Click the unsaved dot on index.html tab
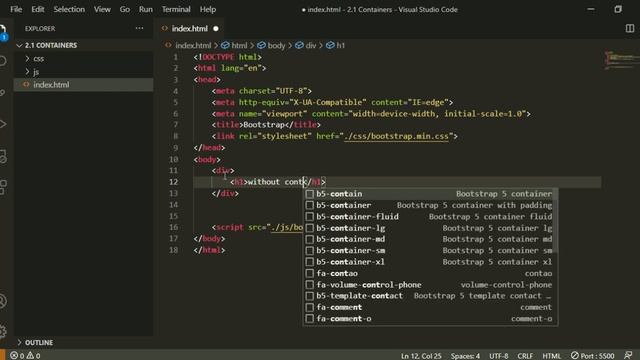 click(216, 29)
